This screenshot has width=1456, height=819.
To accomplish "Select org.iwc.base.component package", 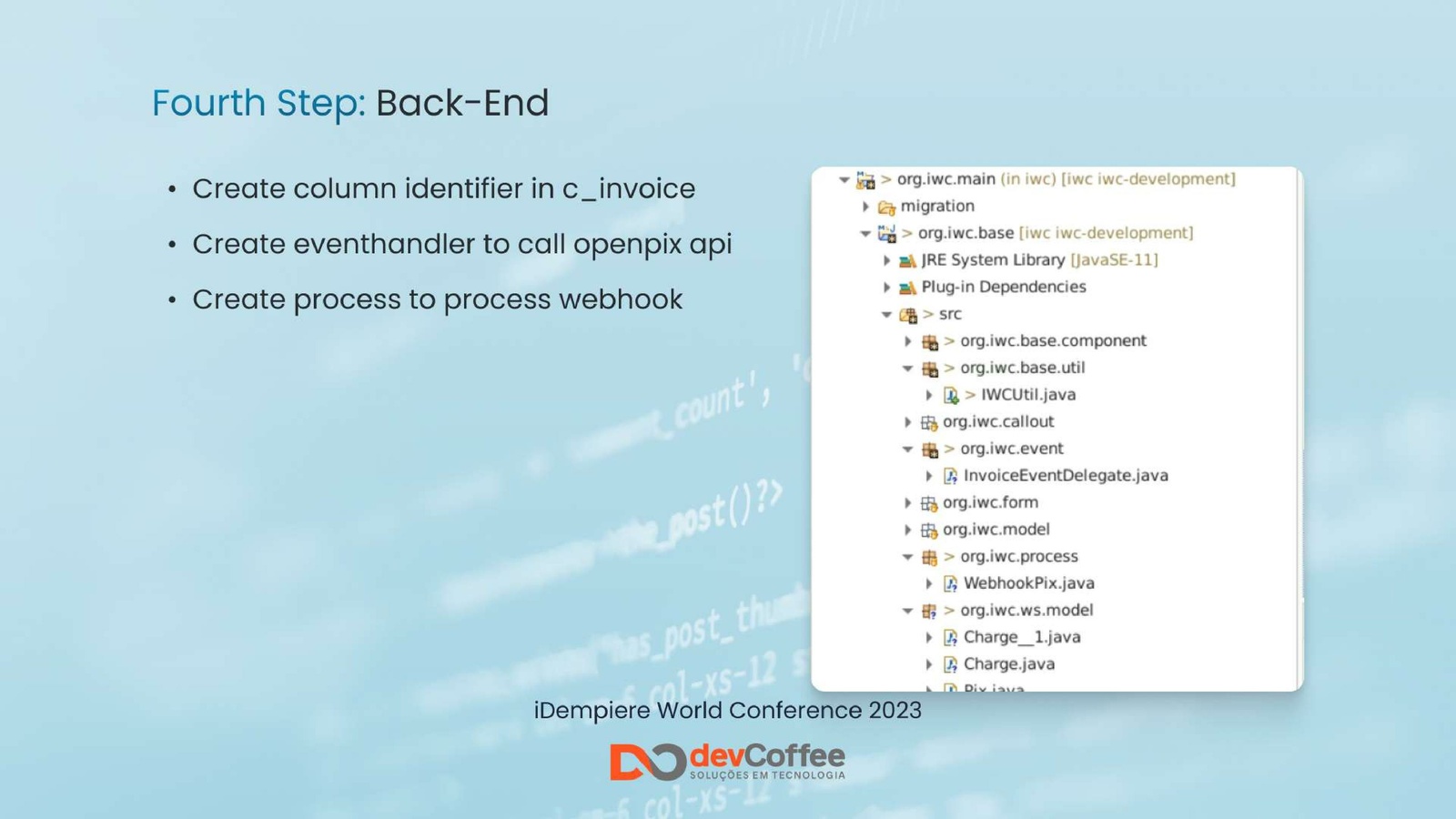I will [1052, 341].
